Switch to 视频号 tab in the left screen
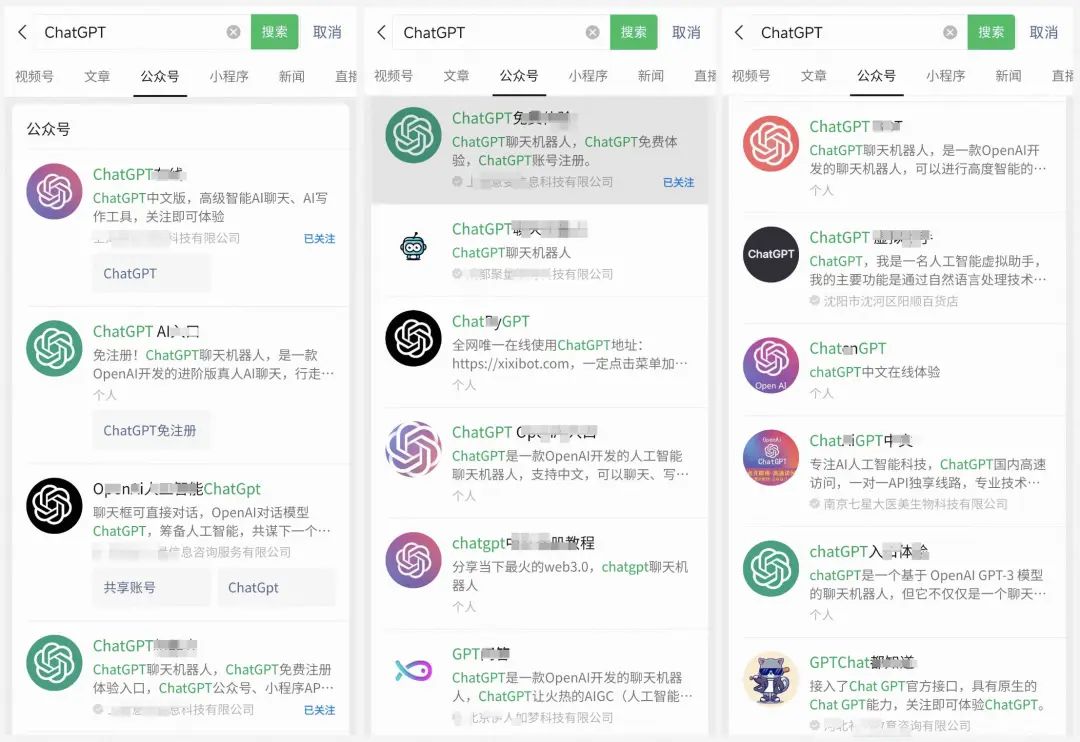 tap(34, 76)
